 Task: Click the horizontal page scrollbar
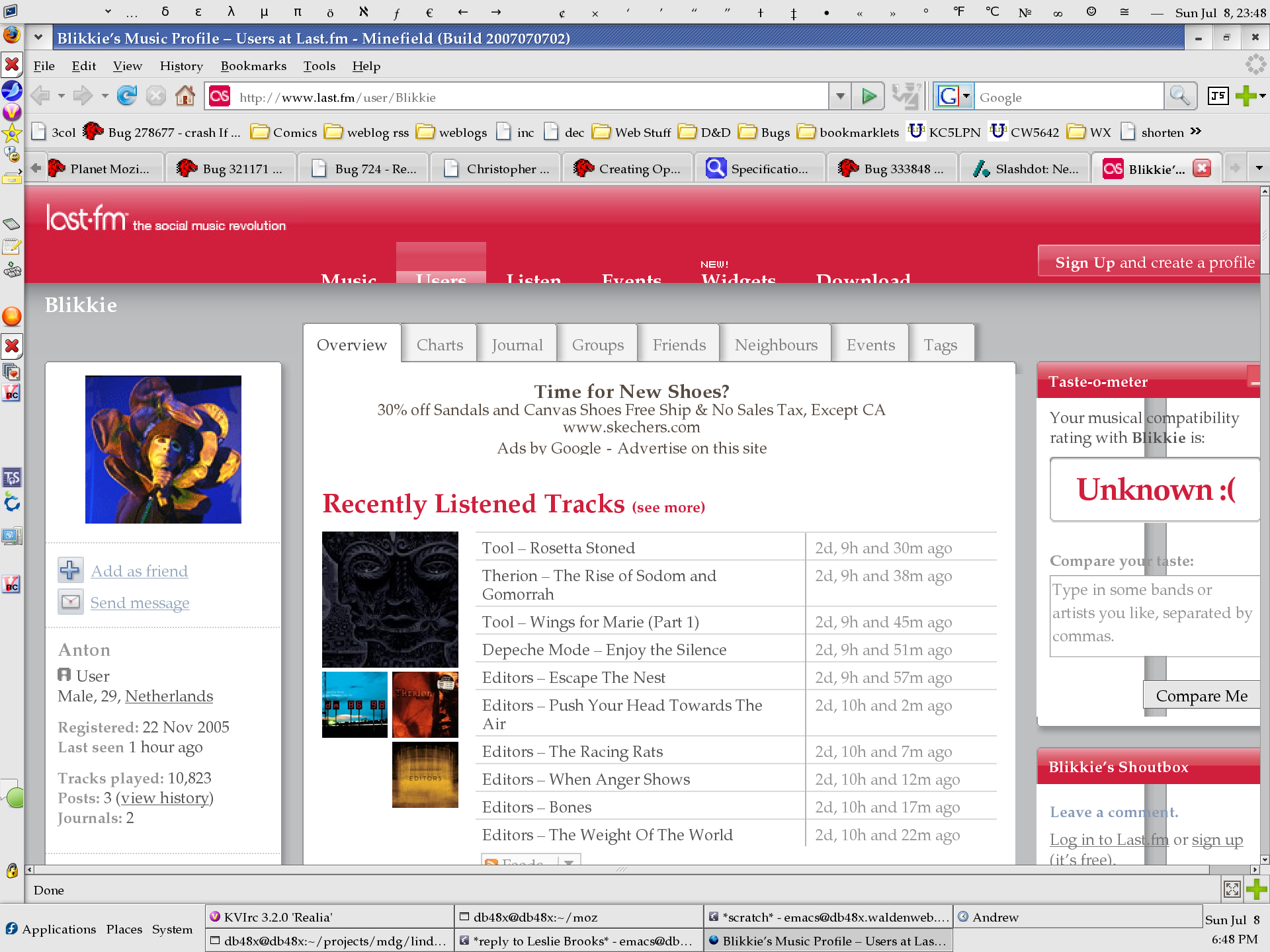coord(622,869)
